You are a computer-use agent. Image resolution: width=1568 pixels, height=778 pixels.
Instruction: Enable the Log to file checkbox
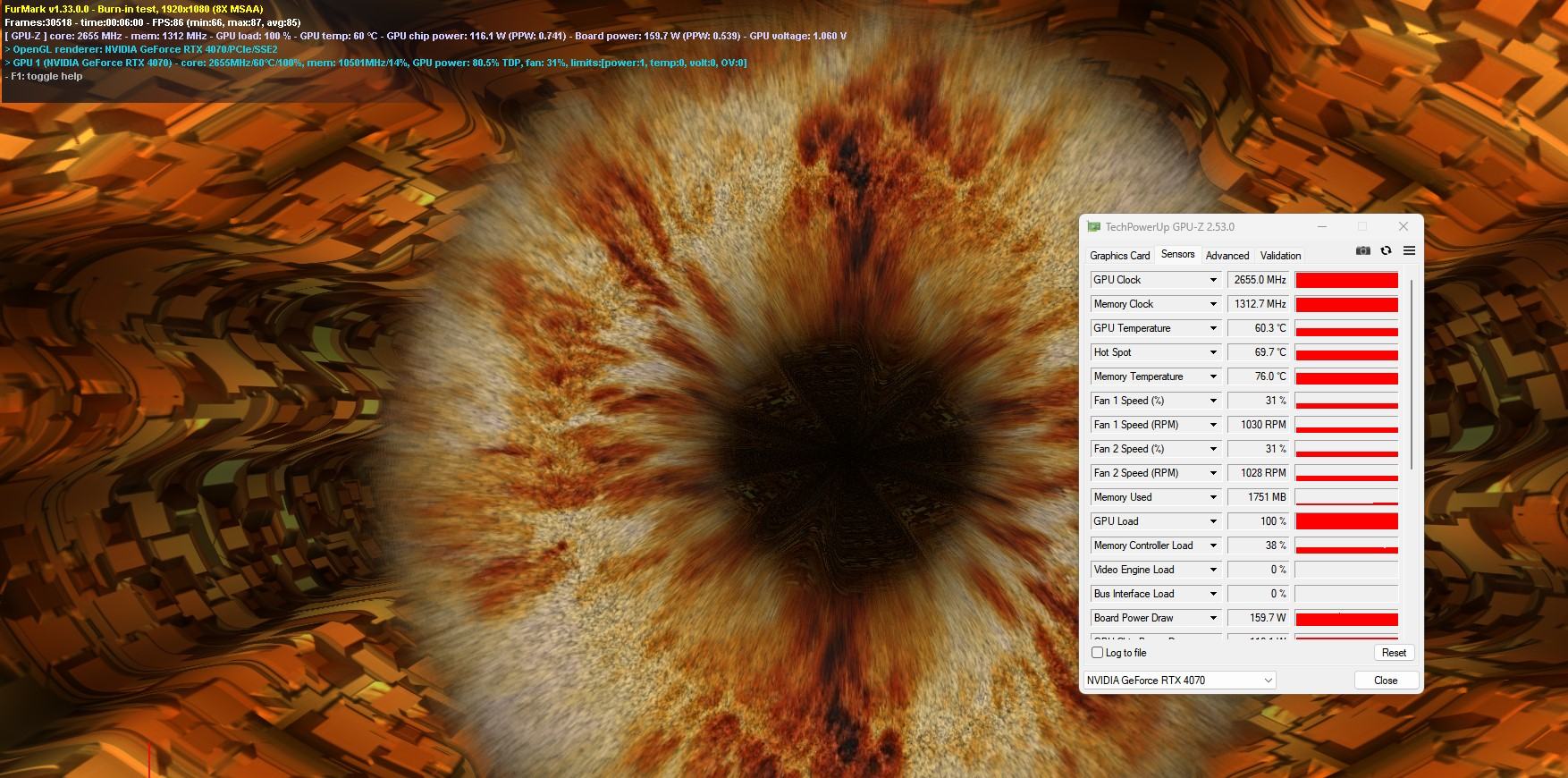pos(1097,653)
